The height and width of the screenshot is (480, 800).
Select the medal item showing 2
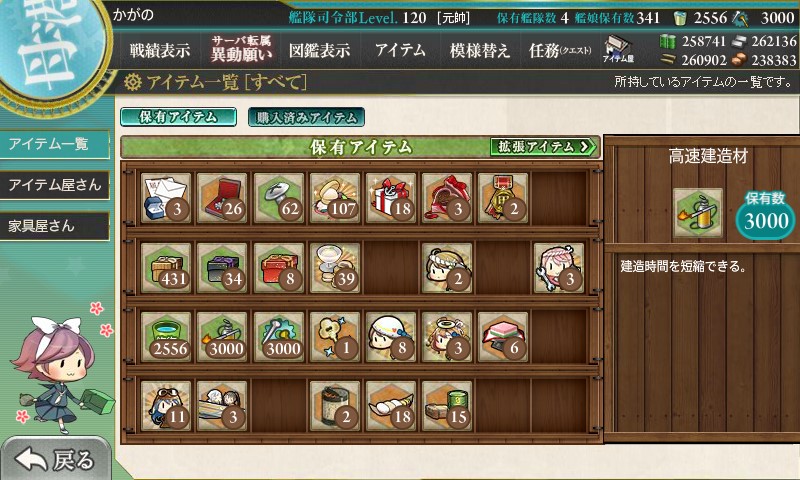[503, 198]
